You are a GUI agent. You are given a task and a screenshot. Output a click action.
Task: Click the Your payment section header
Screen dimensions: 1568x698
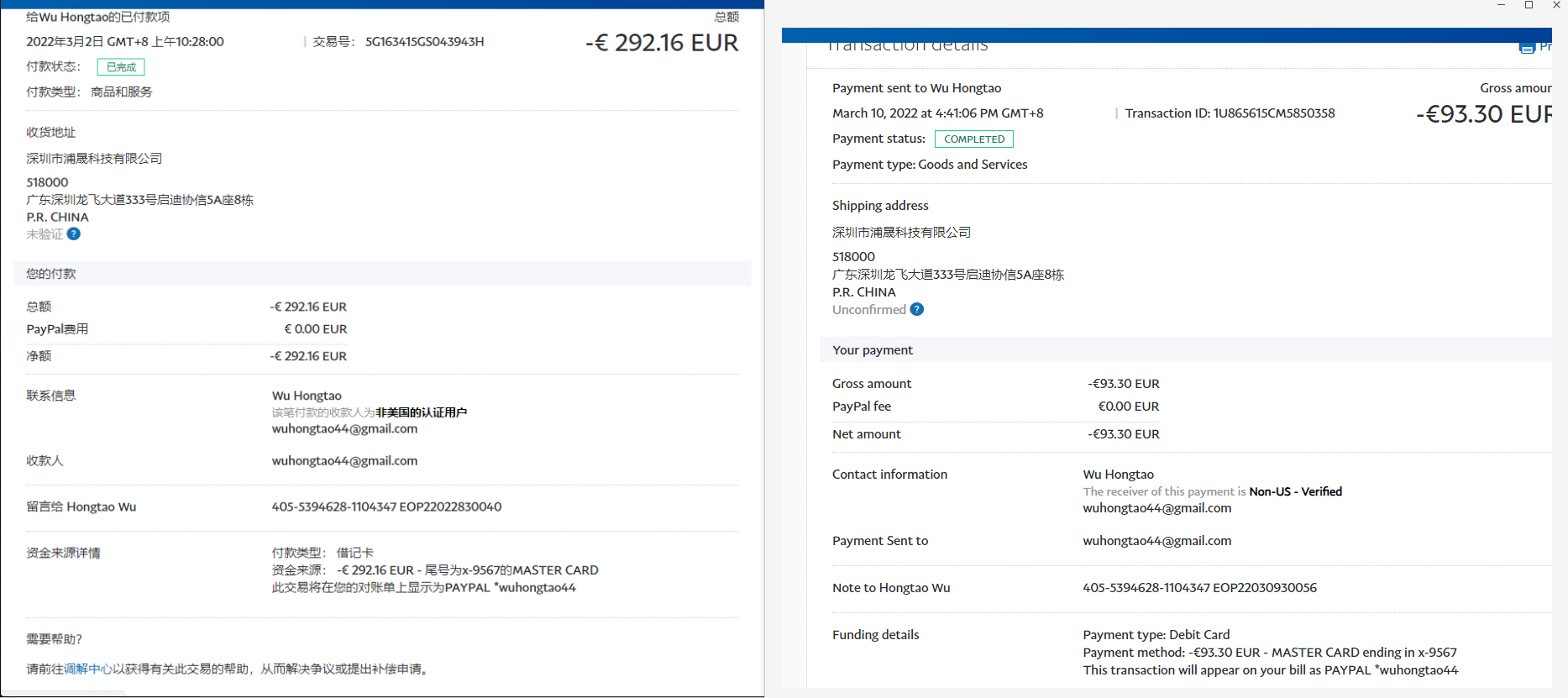pos(872,350)
